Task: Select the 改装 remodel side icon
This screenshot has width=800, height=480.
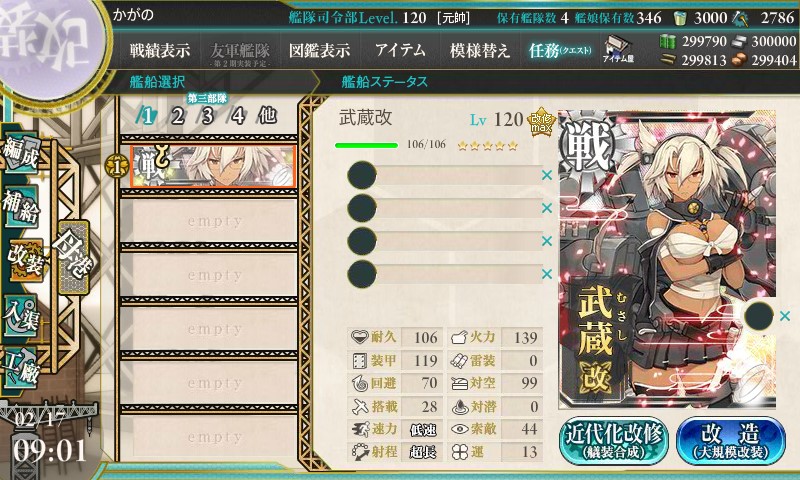Action: click(24, 260)
